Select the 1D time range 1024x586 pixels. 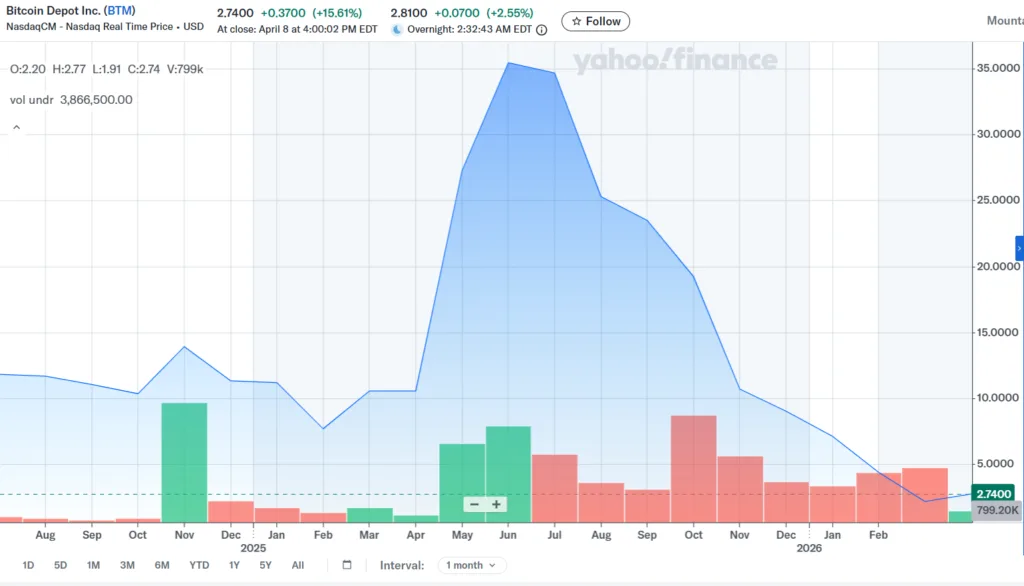click(x=28, y=565)
